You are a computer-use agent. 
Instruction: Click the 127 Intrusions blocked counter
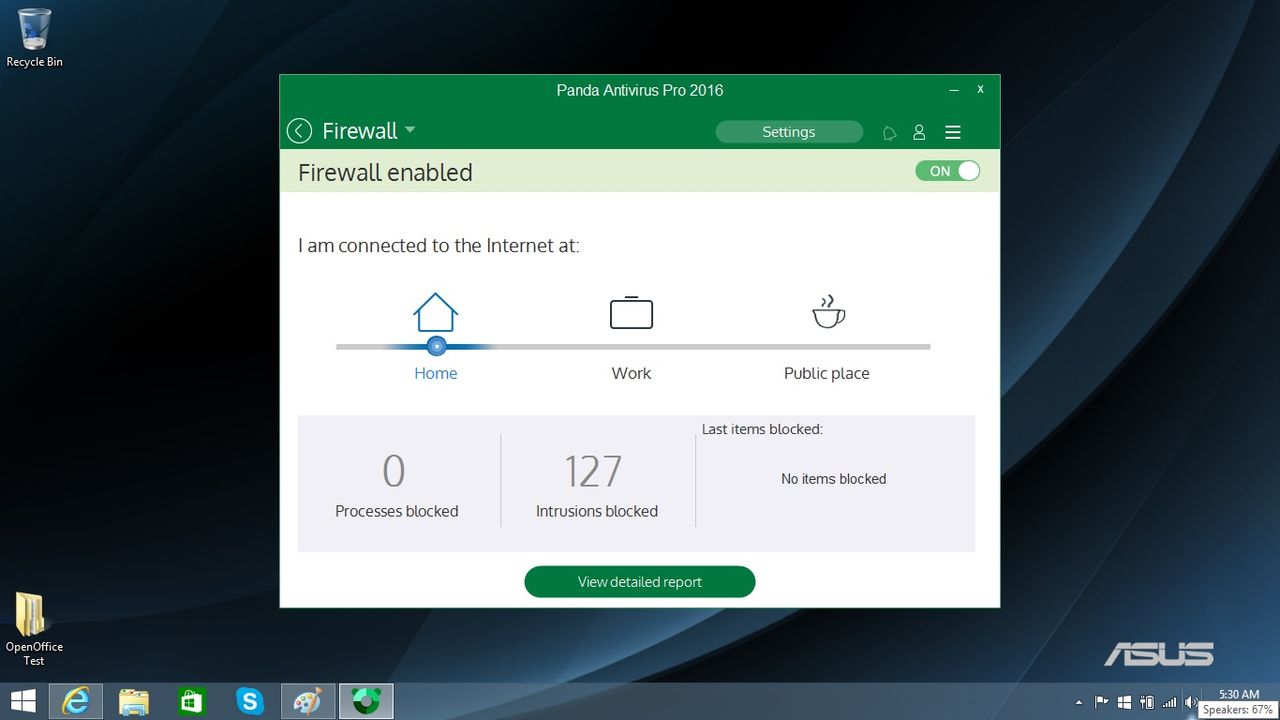tap(596, 485)
